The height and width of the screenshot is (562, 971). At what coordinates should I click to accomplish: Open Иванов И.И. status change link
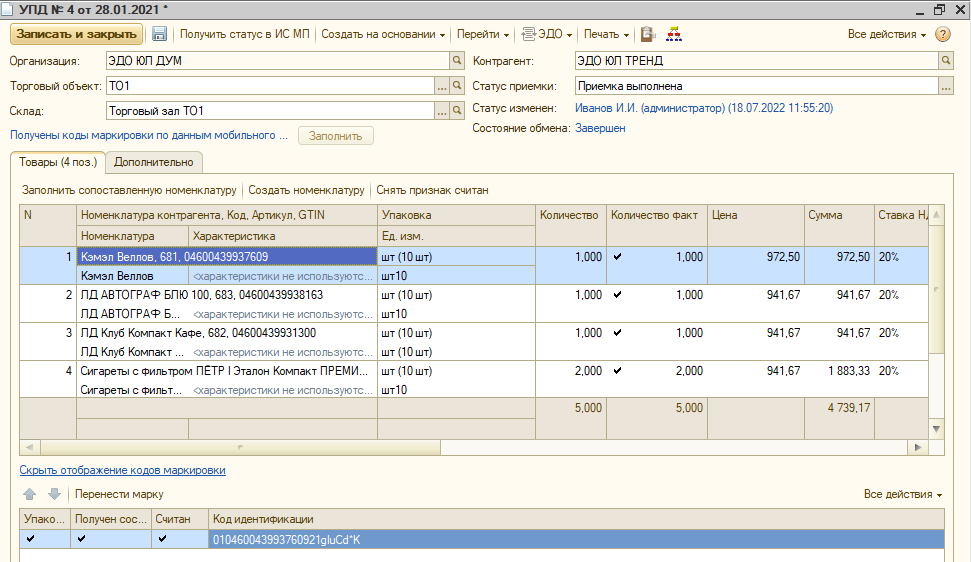coord(704,108)
